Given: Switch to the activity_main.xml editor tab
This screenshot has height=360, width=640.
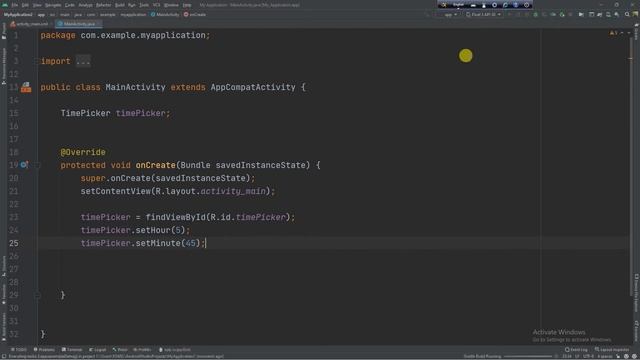Looking at the screenshot, I should (30, 24).
